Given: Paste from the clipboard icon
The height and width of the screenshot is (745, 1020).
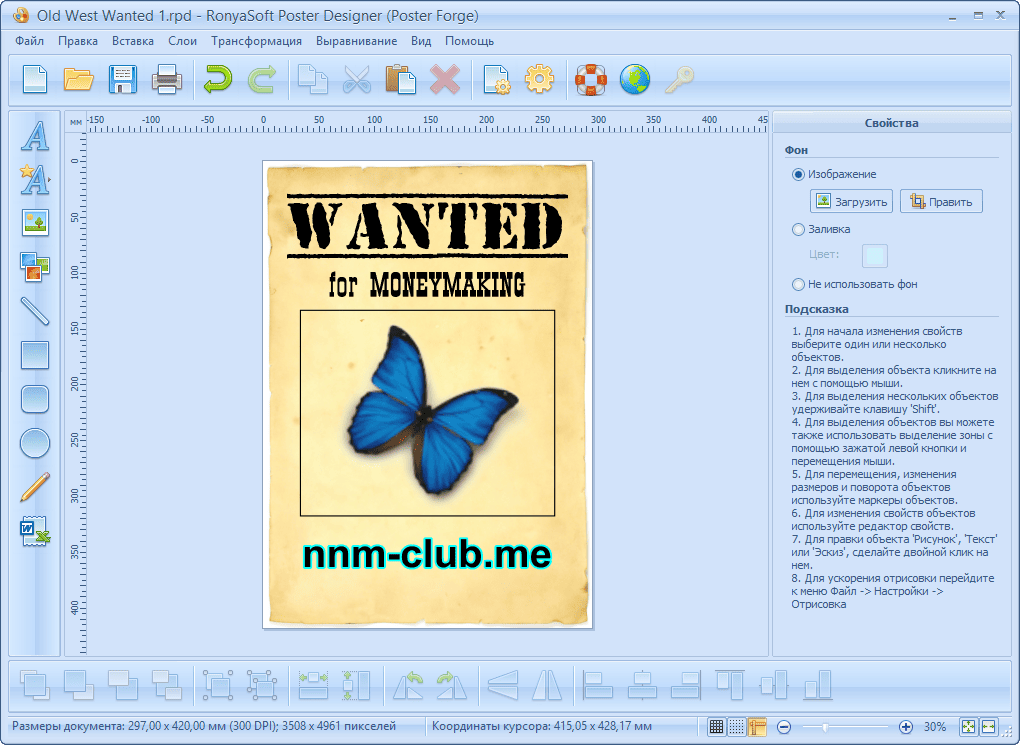Looking at the screenshot, I should [401, 79].
